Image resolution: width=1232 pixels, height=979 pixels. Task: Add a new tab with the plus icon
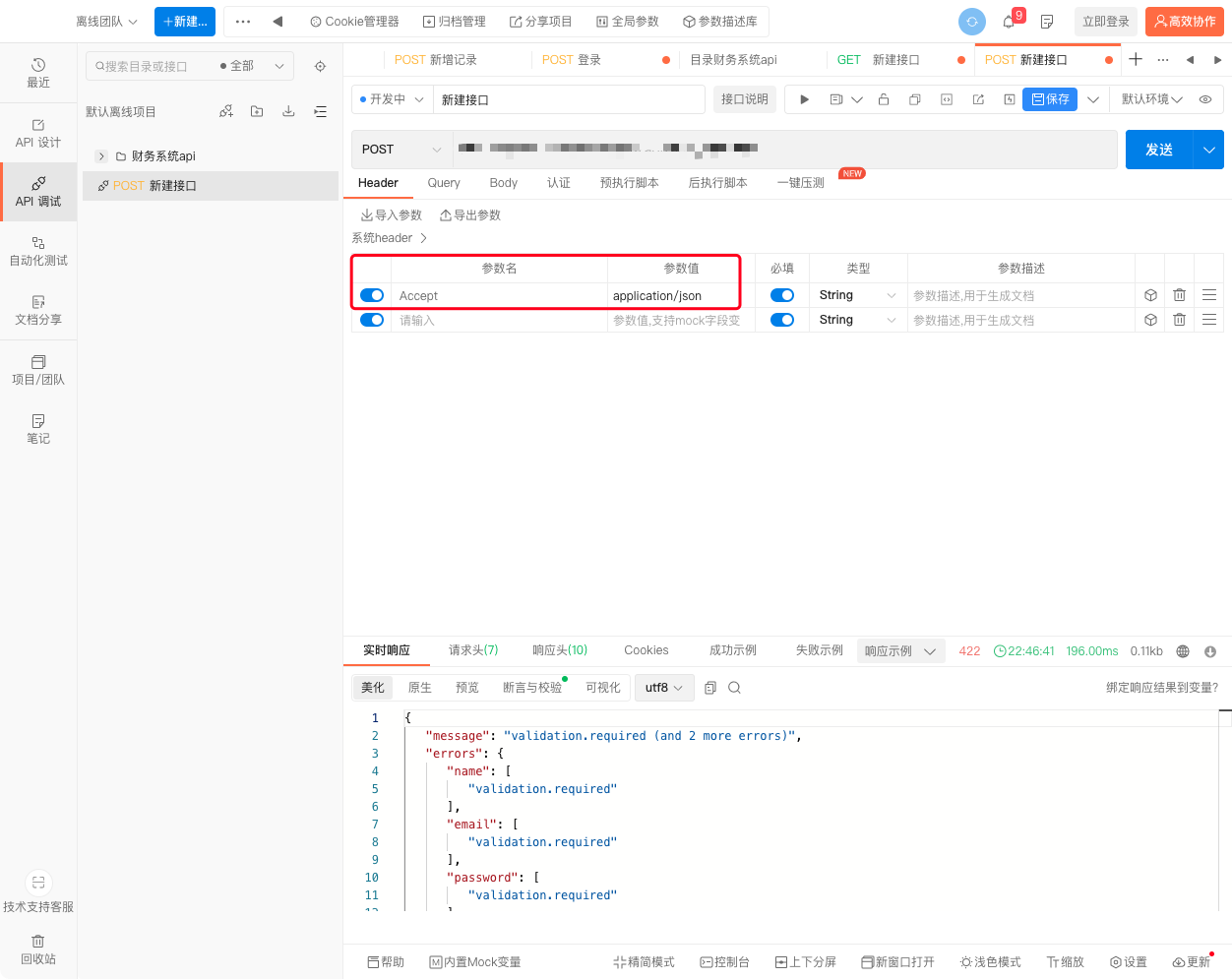(1136, 59)
